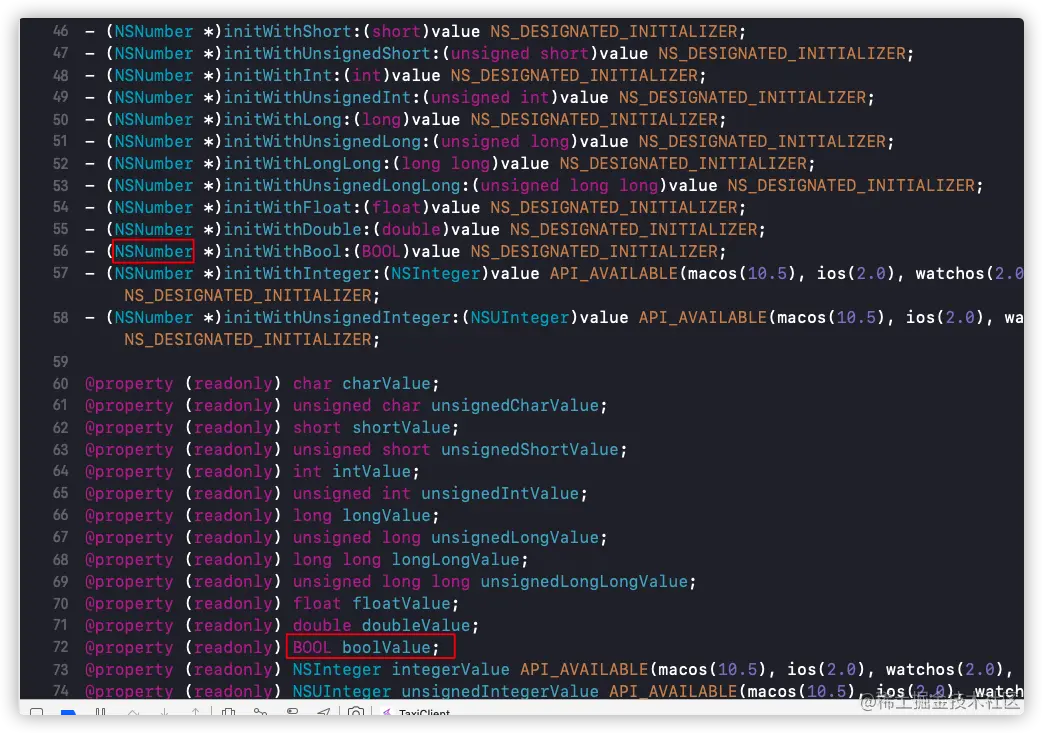Viewport: 1042px width, 733px height.
Task: Select initWithFloat: method name
Action: [292, 207]
